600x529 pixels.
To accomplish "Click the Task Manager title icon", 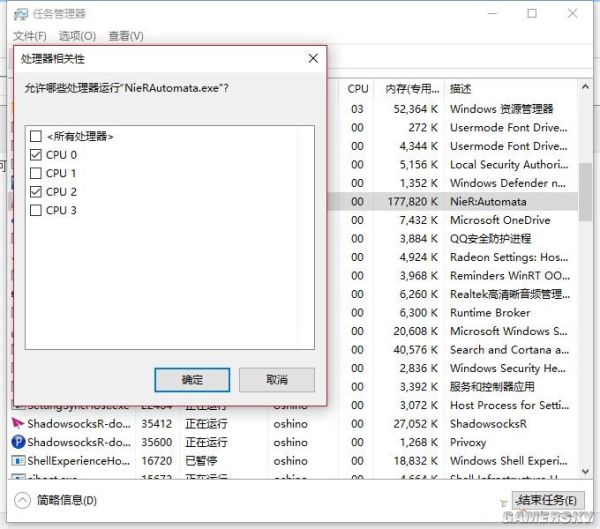I will (21, 14).
